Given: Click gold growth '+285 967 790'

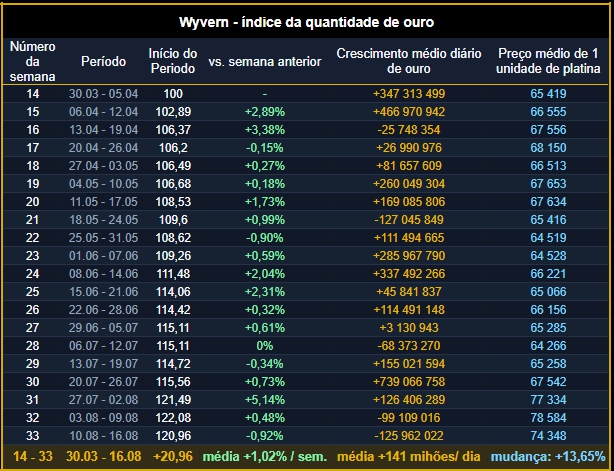Looking at the screenshot, I should coord(409,256).
